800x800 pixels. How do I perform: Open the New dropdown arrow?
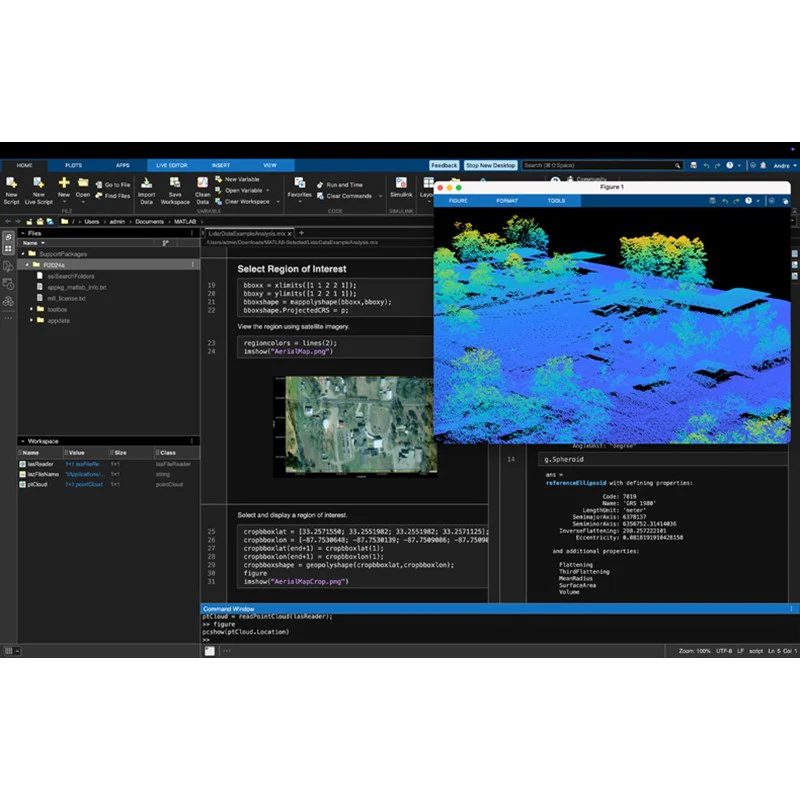pyautogui.click(x=64, y=202)
